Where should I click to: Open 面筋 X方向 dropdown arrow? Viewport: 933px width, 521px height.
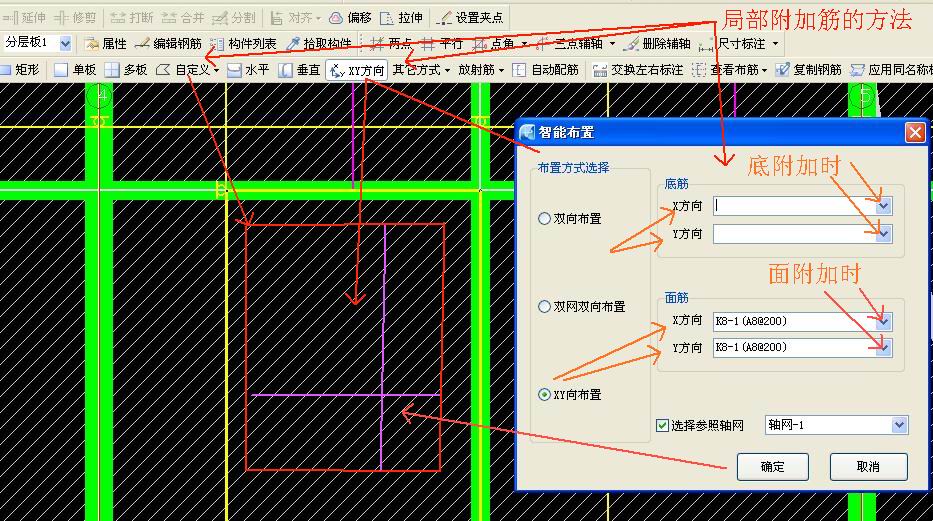point(884,322)
